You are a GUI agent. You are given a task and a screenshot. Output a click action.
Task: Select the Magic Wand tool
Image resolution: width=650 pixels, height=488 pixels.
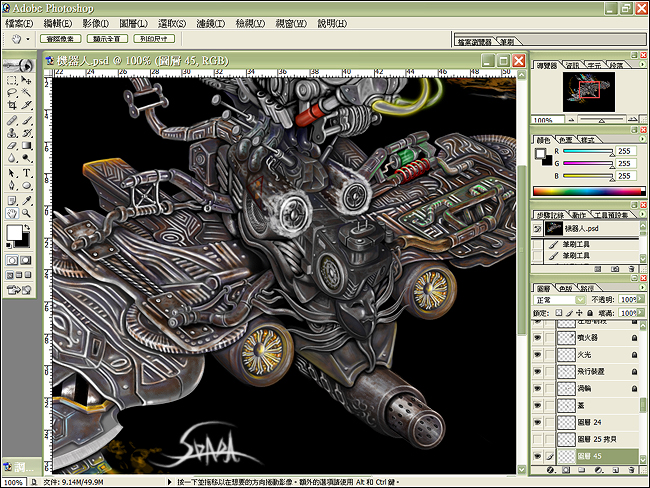[26, 92]
